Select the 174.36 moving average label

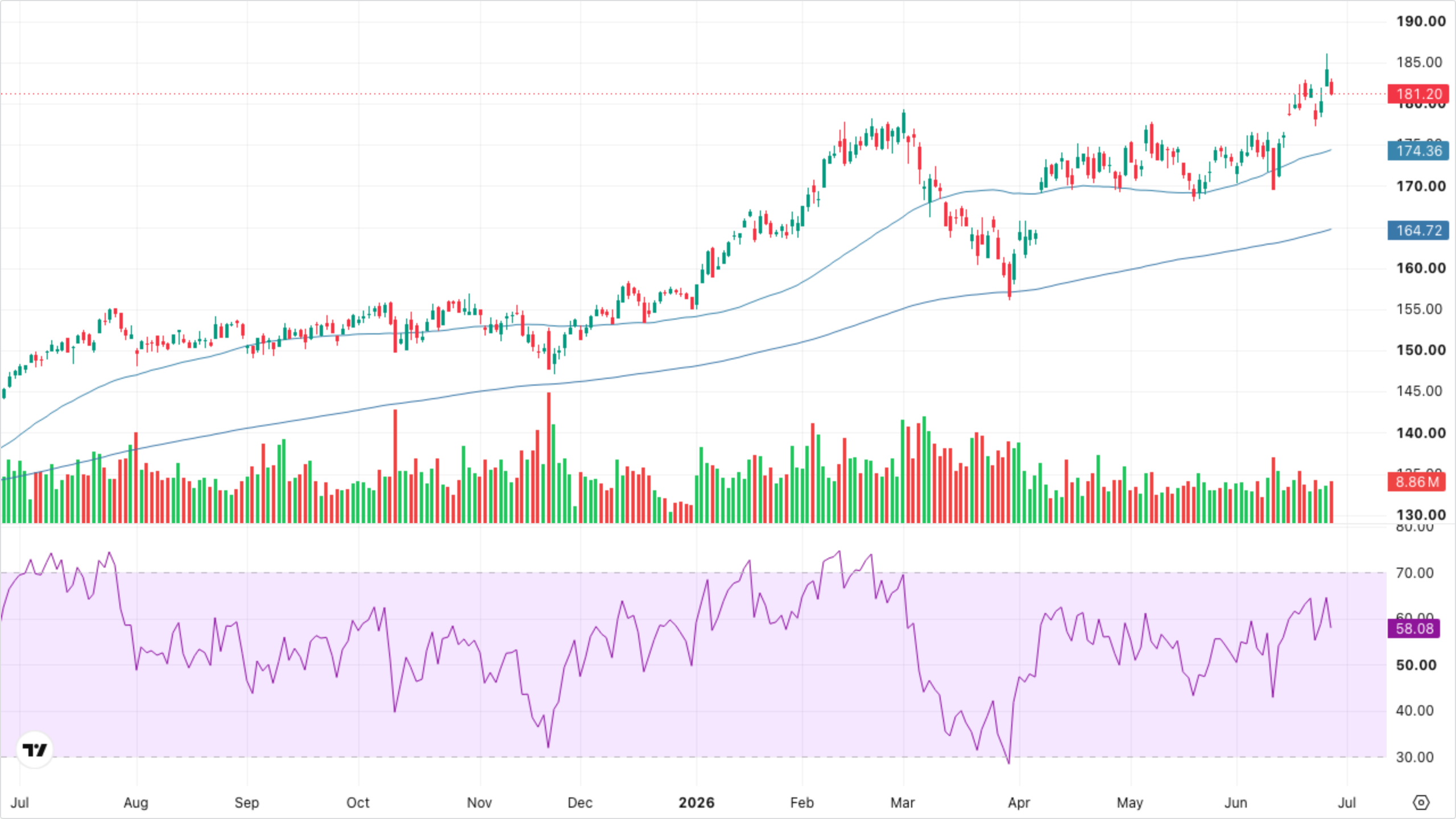[1418, 151]
